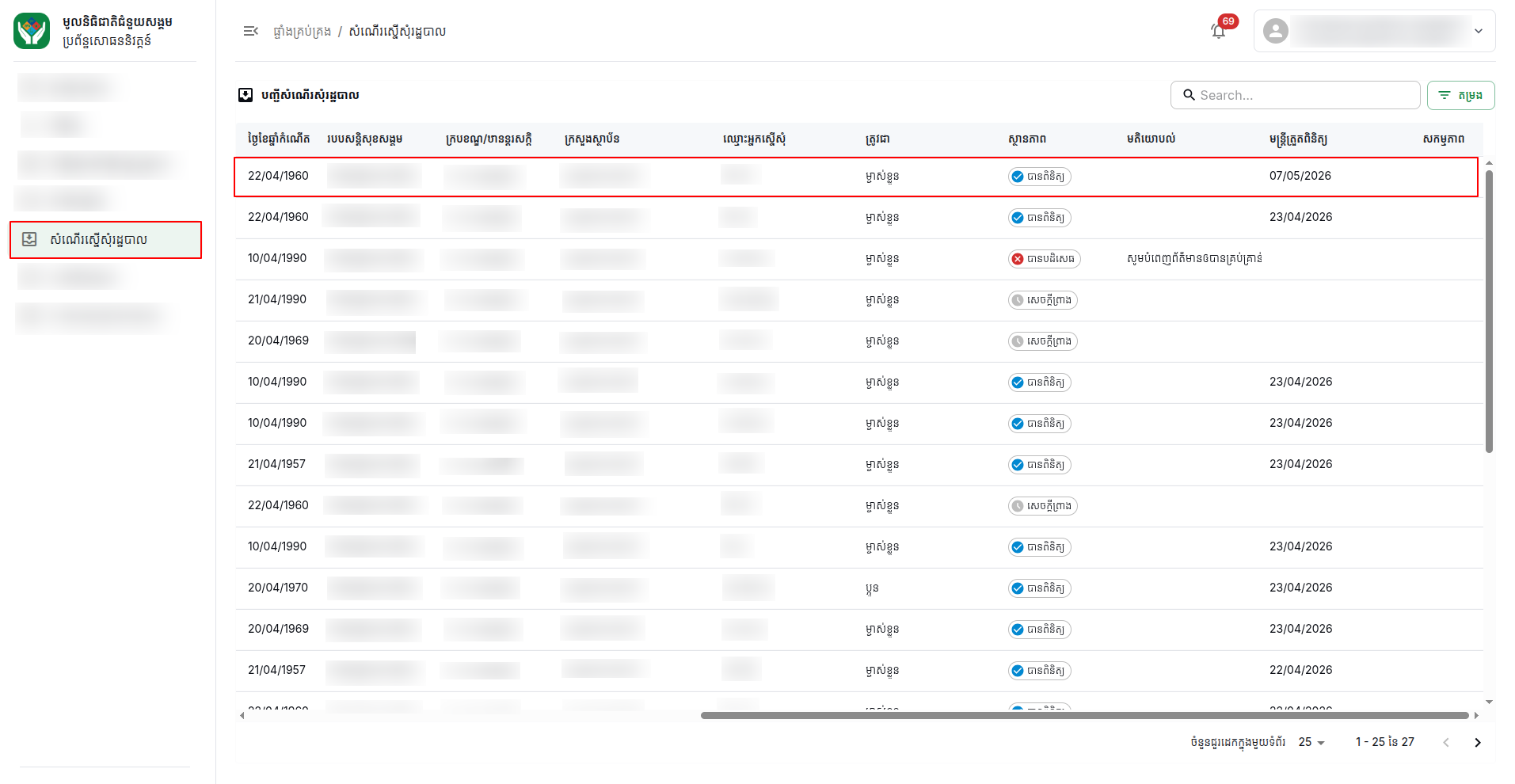The width and height of the screenshot is (1515, 784).
Task: Expand the user account dropdown chevron
Action: (1478, 31)
